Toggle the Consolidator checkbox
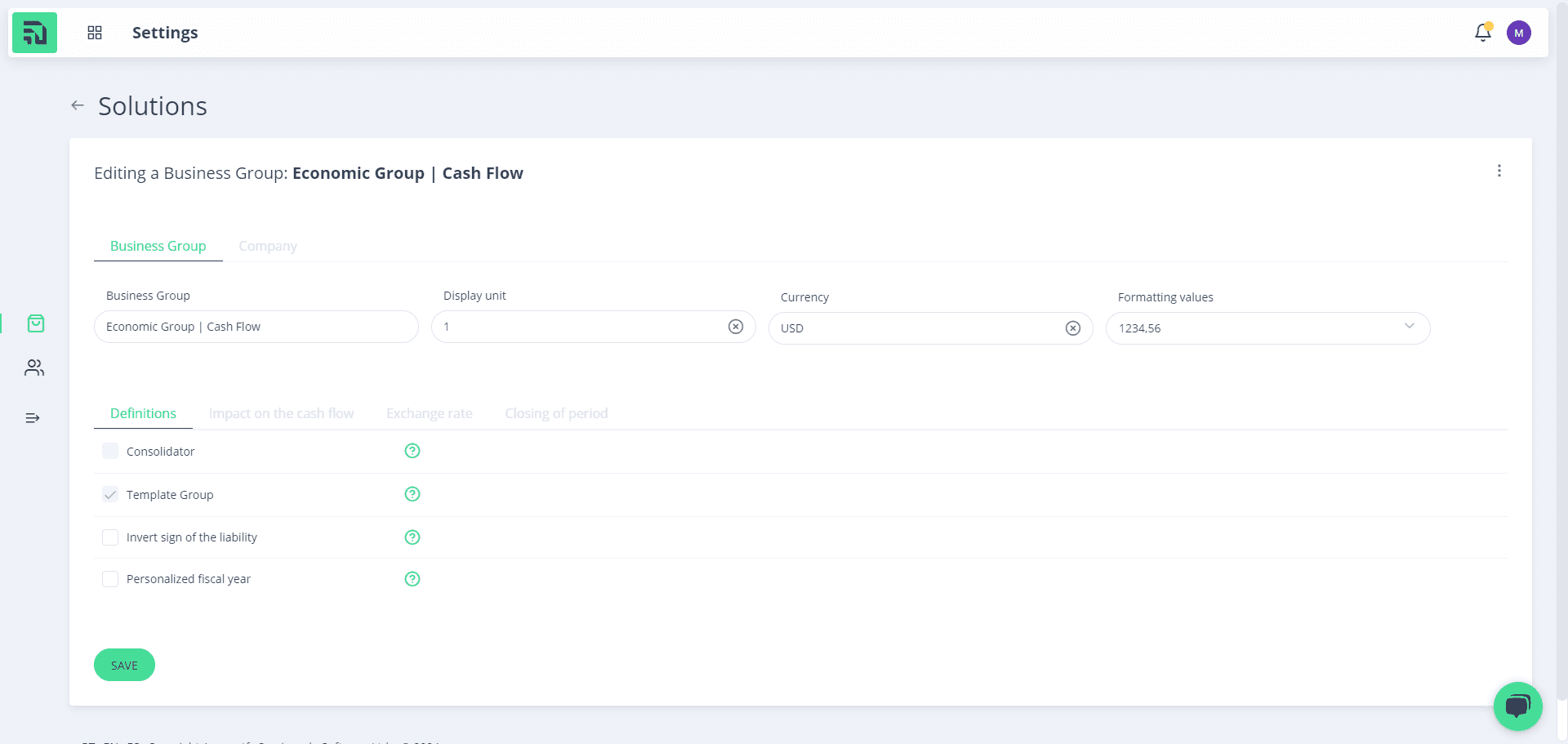 (x=110, y=451)
